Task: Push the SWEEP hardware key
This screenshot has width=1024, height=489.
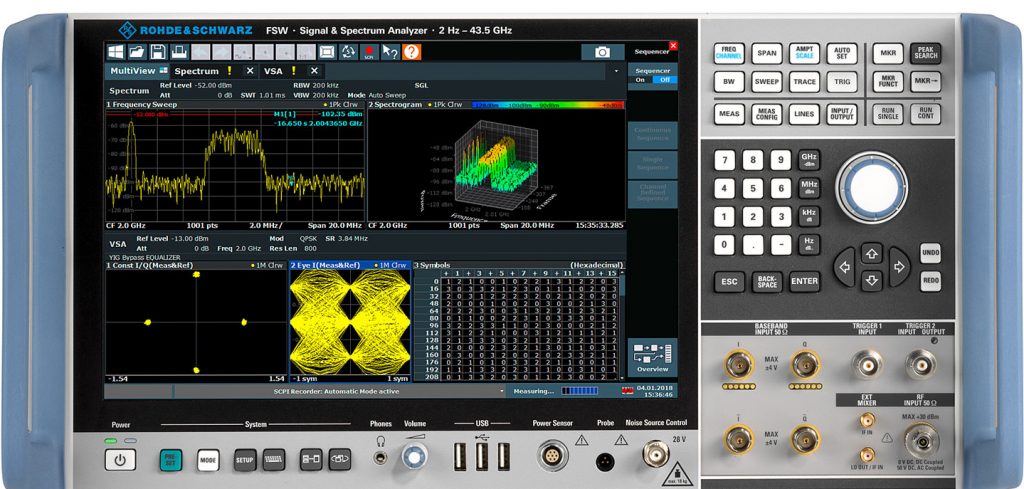Action: [767, 82]
